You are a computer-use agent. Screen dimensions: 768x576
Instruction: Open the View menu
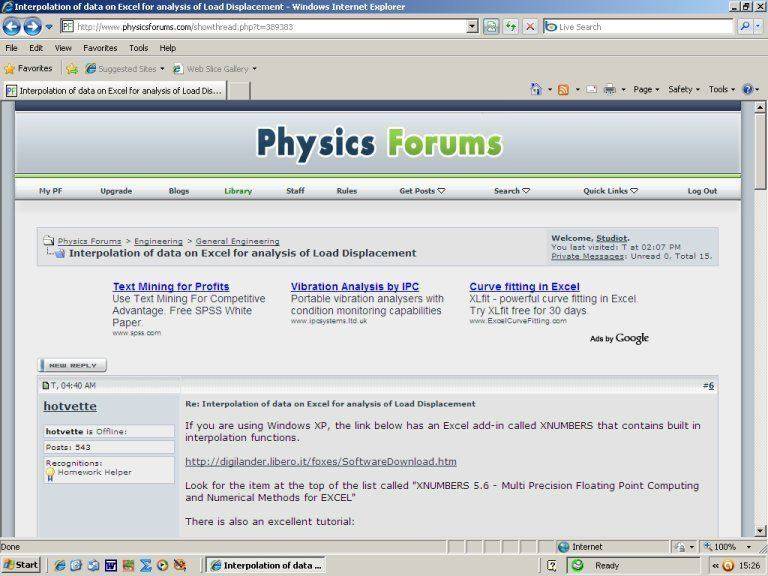(63, 48)
